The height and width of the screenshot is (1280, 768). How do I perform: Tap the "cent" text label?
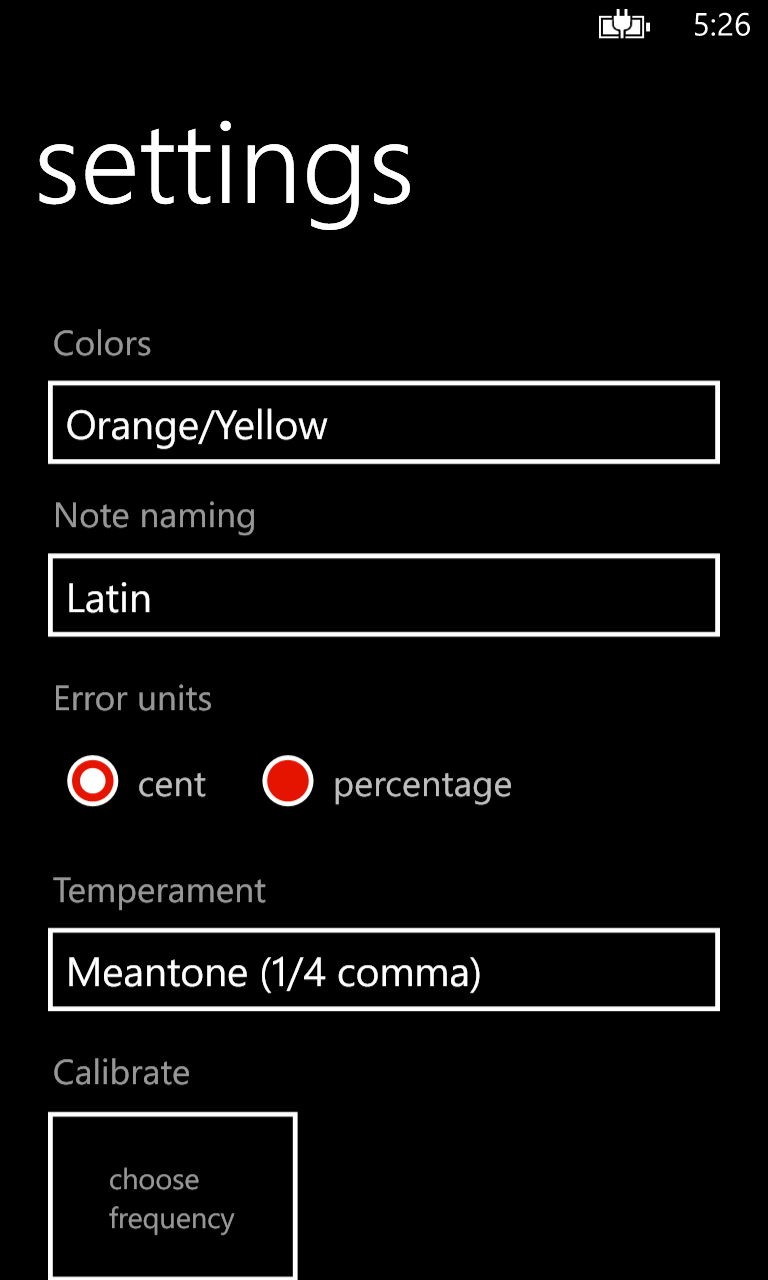pyautogui.click(x=172, y=785)
